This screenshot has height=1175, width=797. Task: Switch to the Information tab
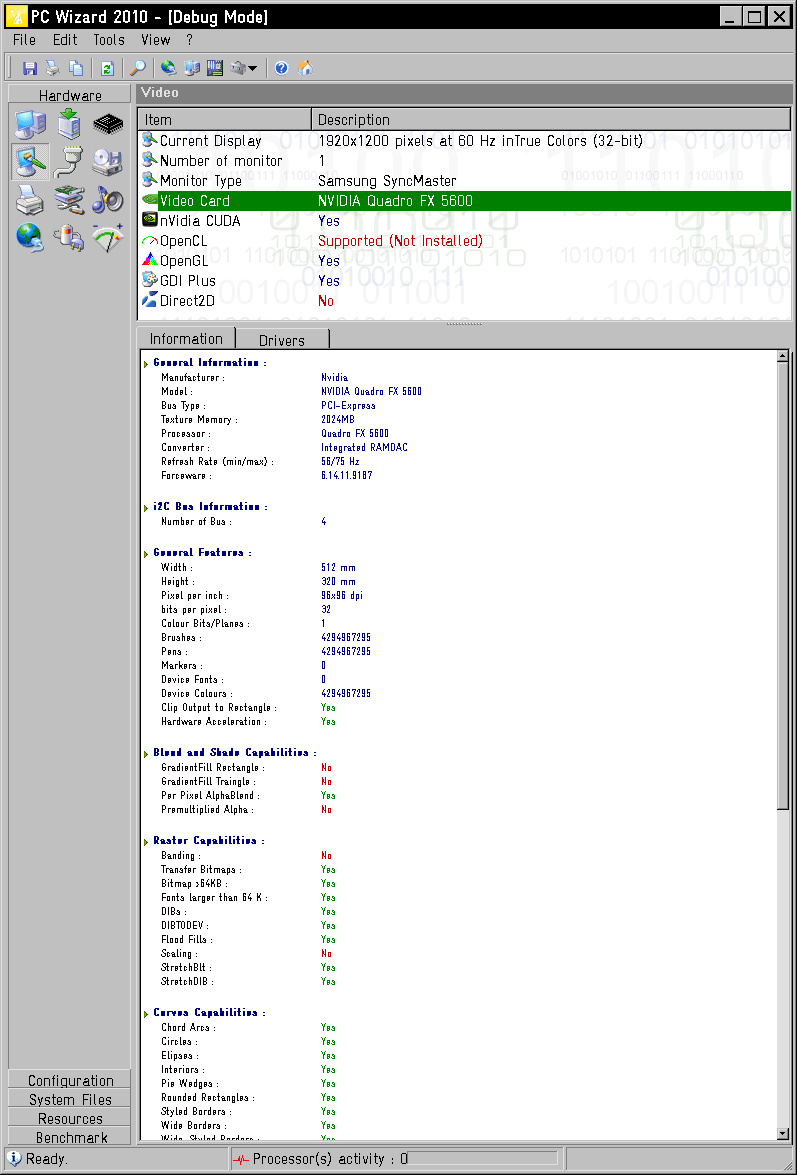pyautogui.click(x=187, y=339)
